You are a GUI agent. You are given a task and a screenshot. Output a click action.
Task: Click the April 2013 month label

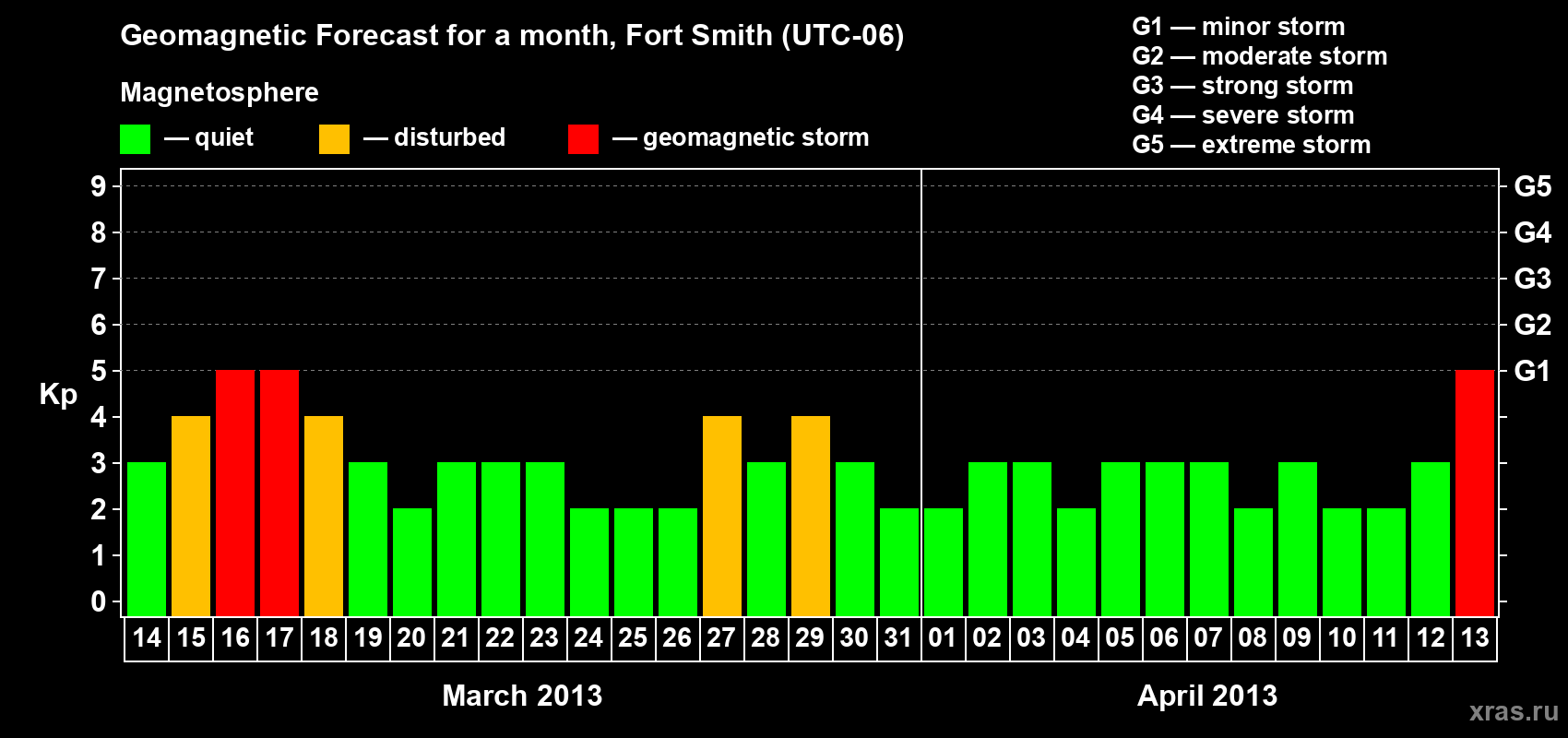[1207, 696]
